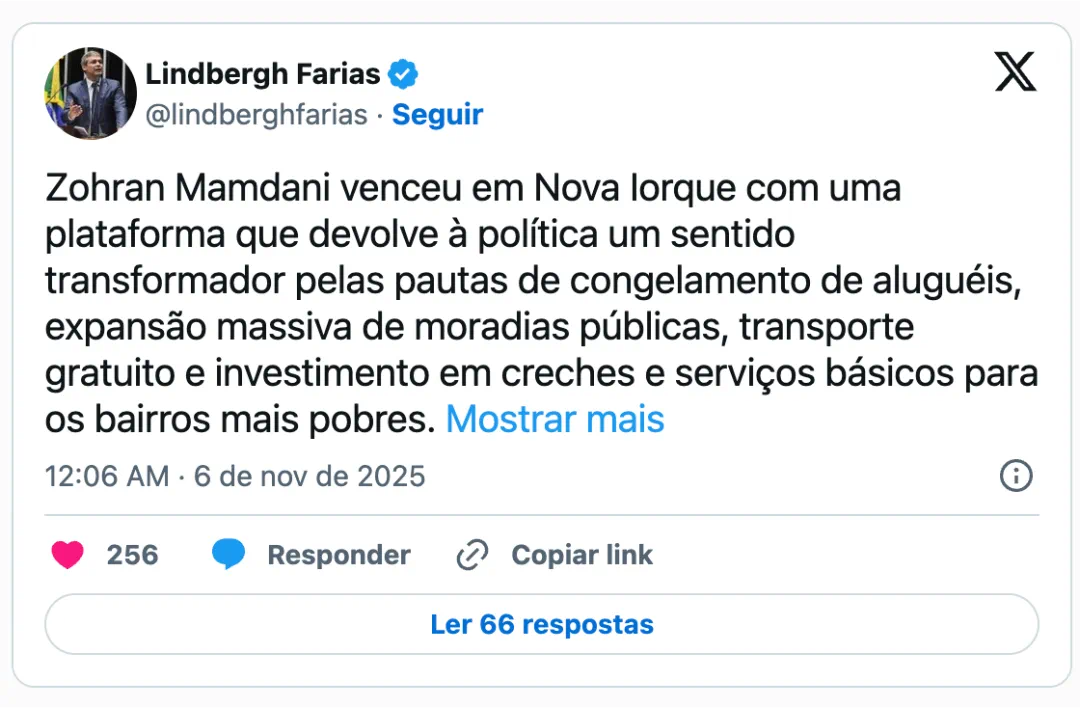Open the Lindbergh Farias display name
Viewport: 1080px width, 708px height.
(263, 74)
